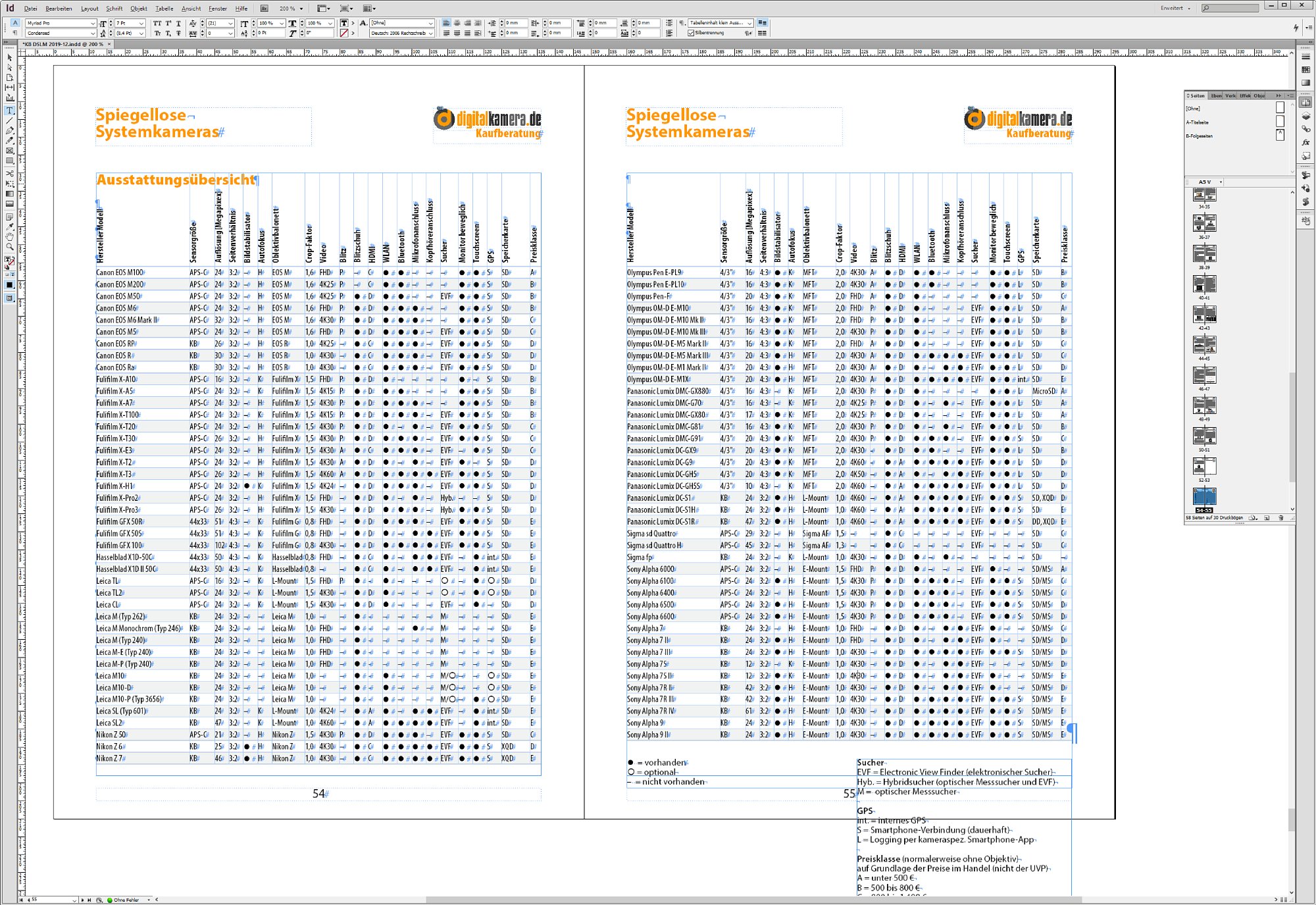Open the Erweitert workspace switcher
This screenshot has height=905, width=1316.
click(x=1175, y=9)
